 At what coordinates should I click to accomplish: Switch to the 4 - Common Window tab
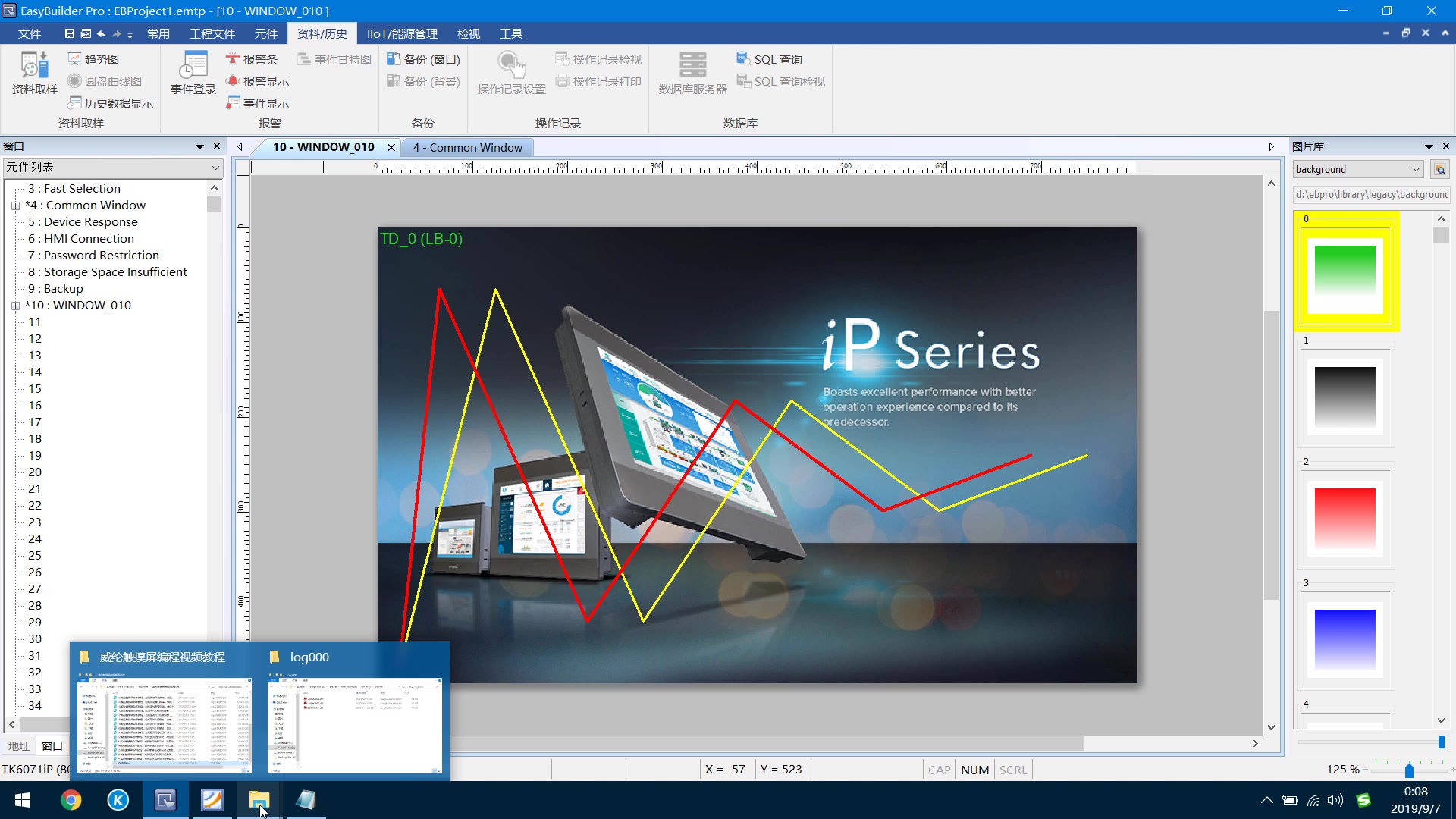467,147
